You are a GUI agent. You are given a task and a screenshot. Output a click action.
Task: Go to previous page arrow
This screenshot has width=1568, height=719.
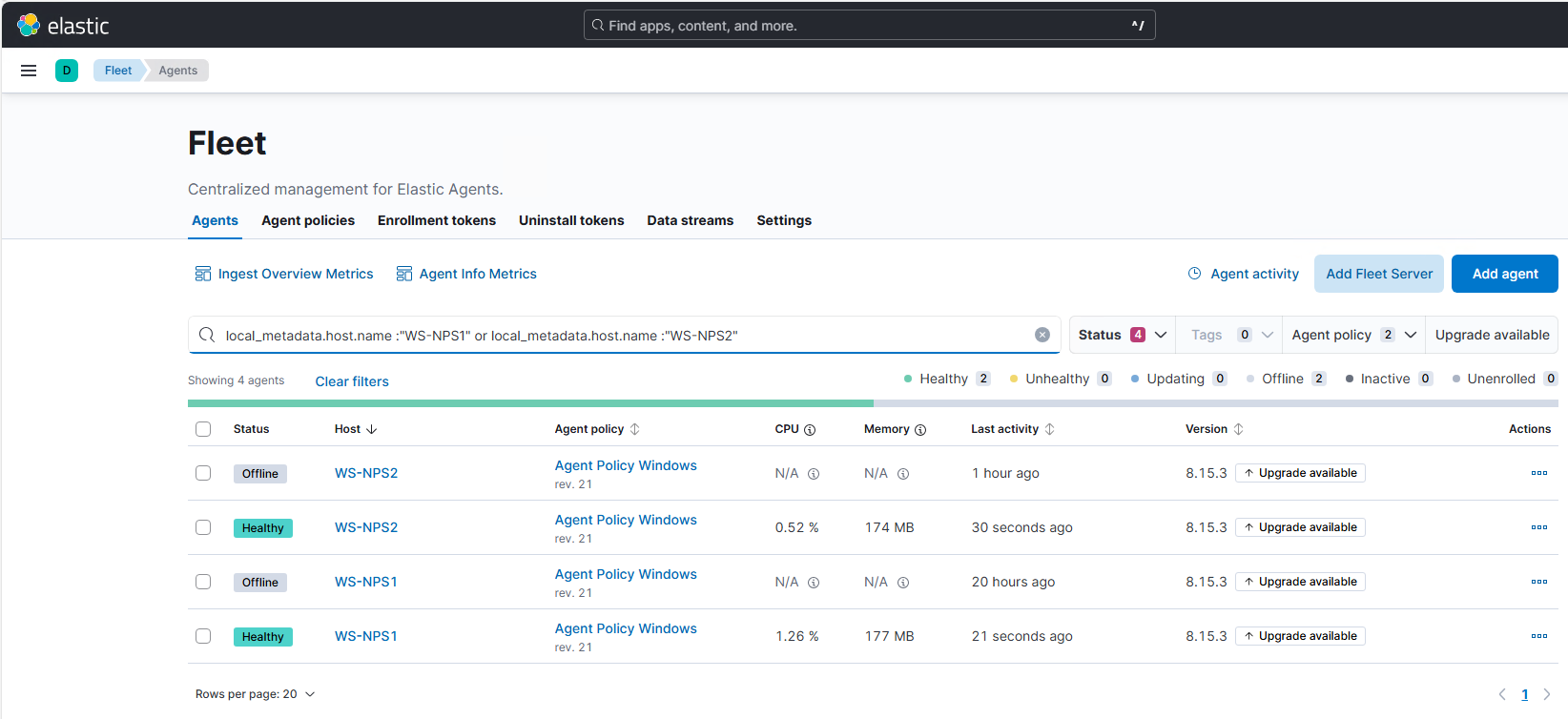click(1502, 694)
